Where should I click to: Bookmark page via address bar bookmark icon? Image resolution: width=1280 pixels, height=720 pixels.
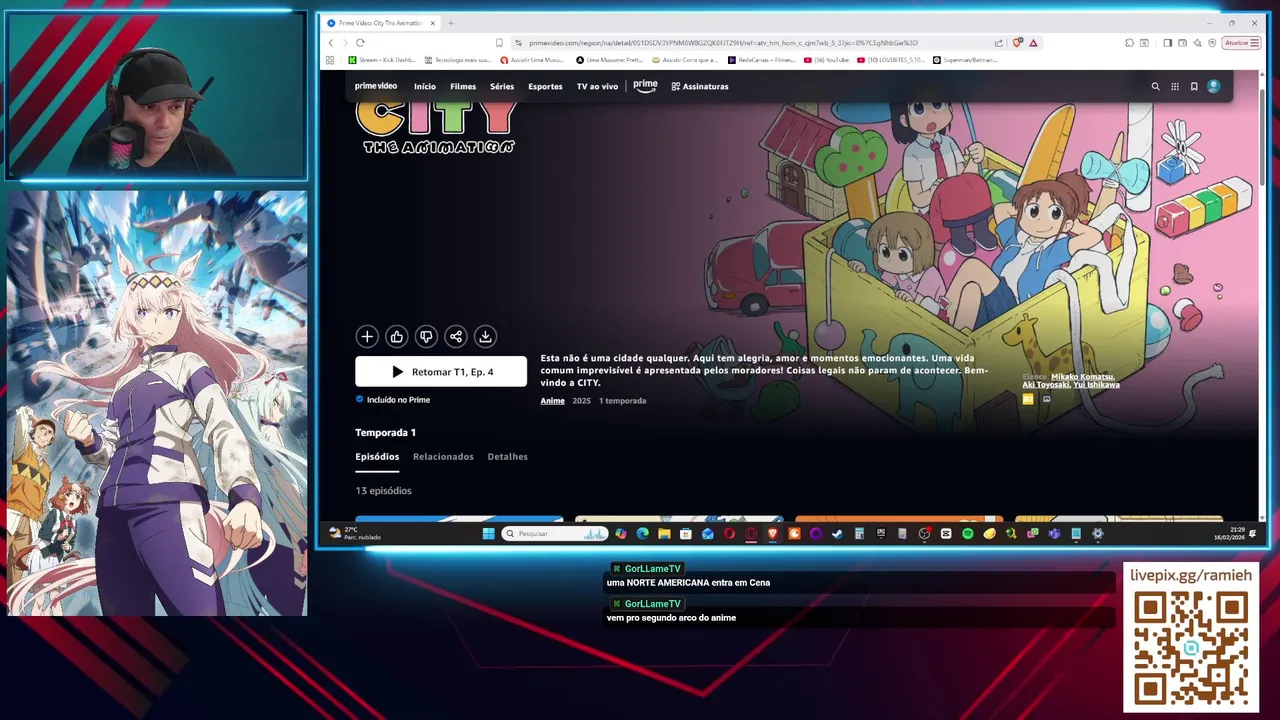point(499,43)
